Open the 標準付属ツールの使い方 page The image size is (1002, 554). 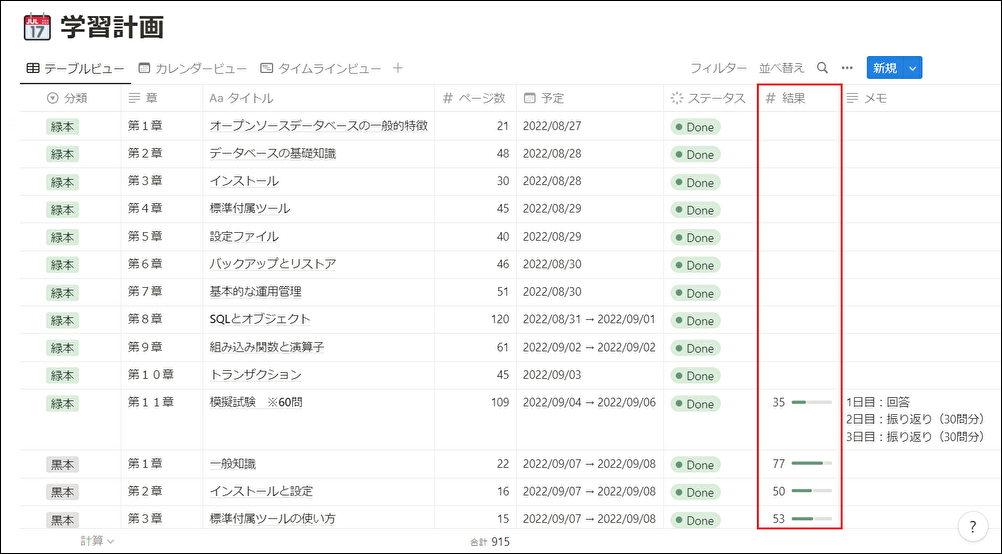pyautogui.click(x=273, y=519)
